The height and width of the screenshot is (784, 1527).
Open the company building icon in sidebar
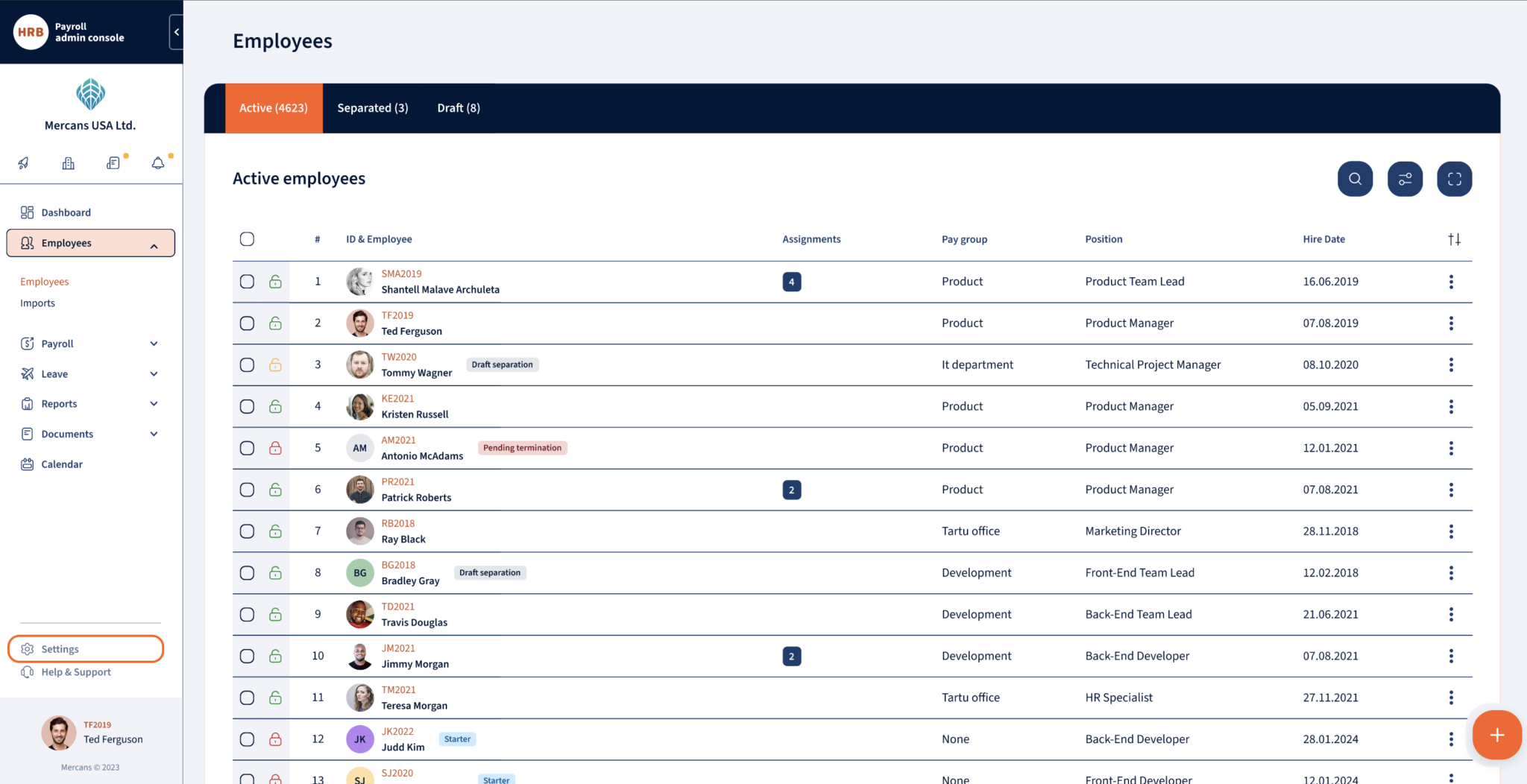pos(68,162)
